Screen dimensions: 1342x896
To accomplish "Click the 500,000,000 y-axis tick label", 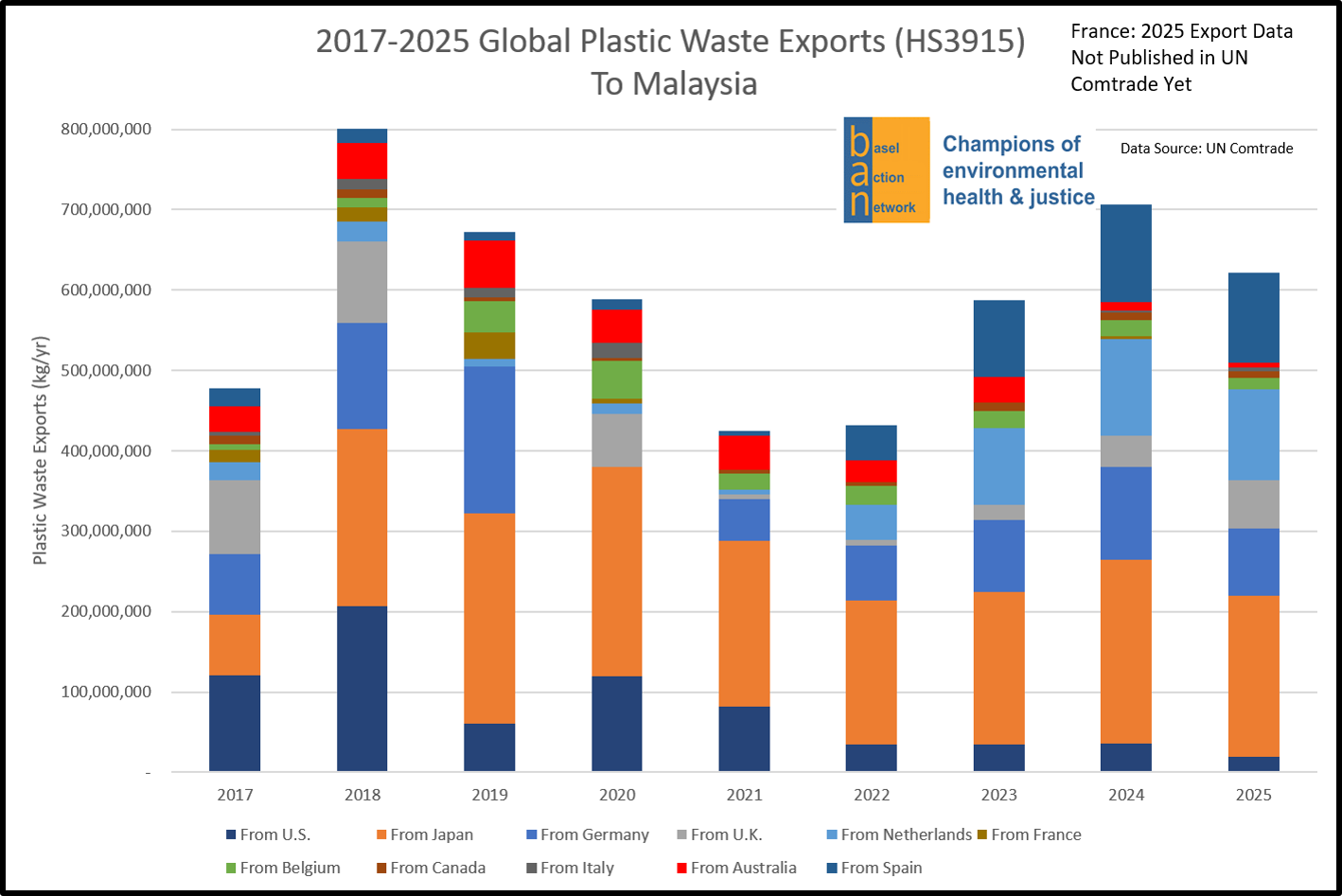I will (x=104, y=371).
